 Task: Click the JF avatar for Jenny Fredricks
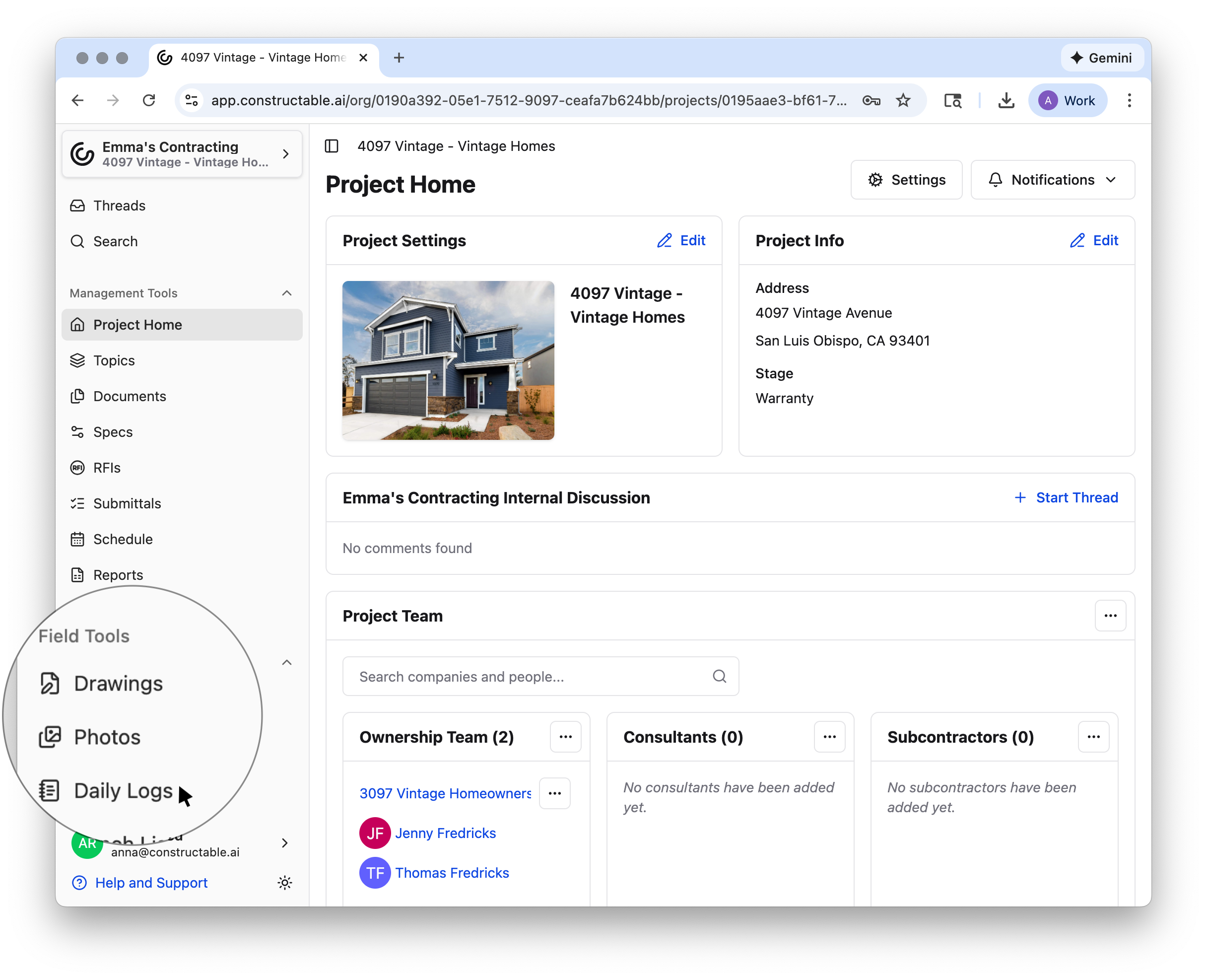[x=375, y=833]
